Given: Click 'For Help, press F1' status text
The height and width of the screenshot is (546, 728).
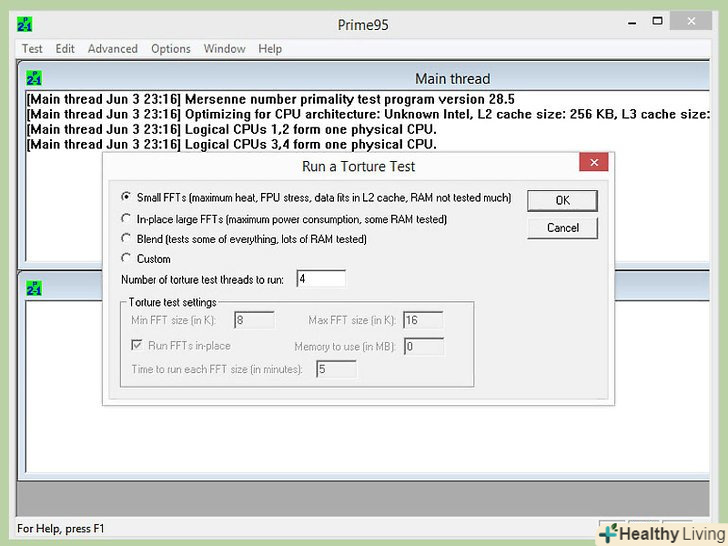Looking at the screenshot, I should [x=61, y=529].
